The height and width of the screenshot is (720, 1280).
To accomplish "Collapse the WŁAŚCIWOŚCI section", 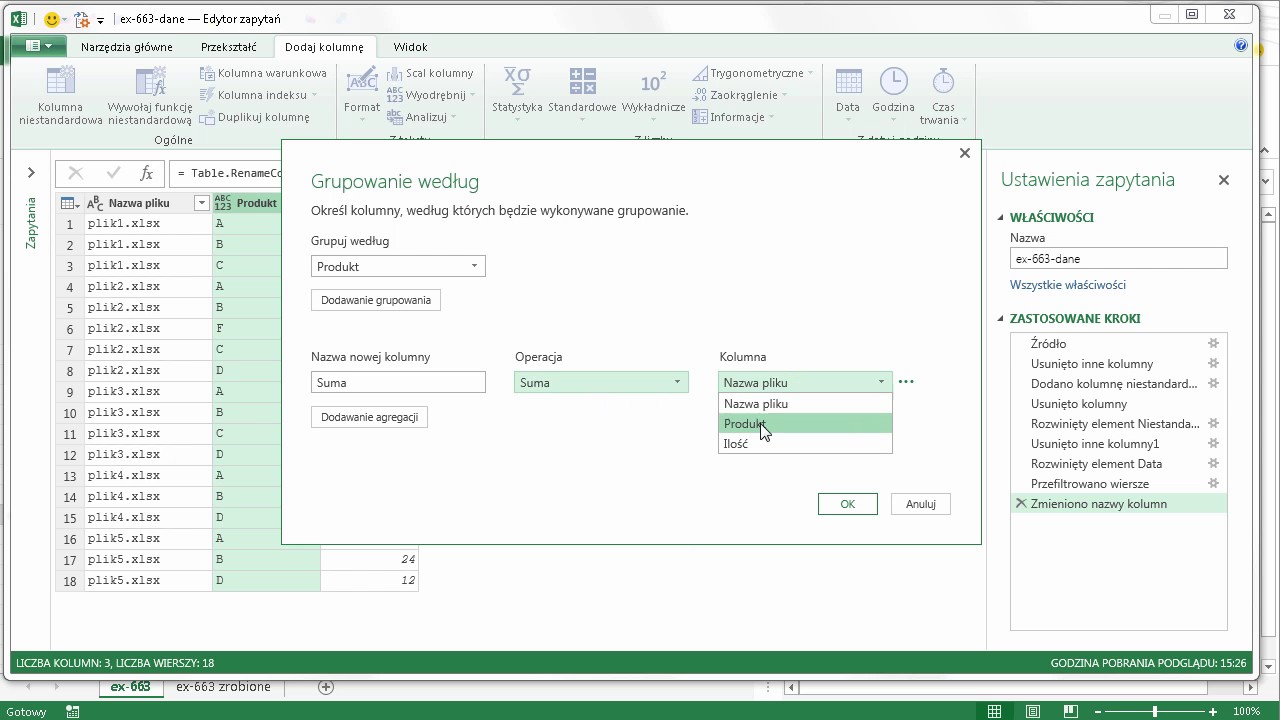I will coord(1001,218).
